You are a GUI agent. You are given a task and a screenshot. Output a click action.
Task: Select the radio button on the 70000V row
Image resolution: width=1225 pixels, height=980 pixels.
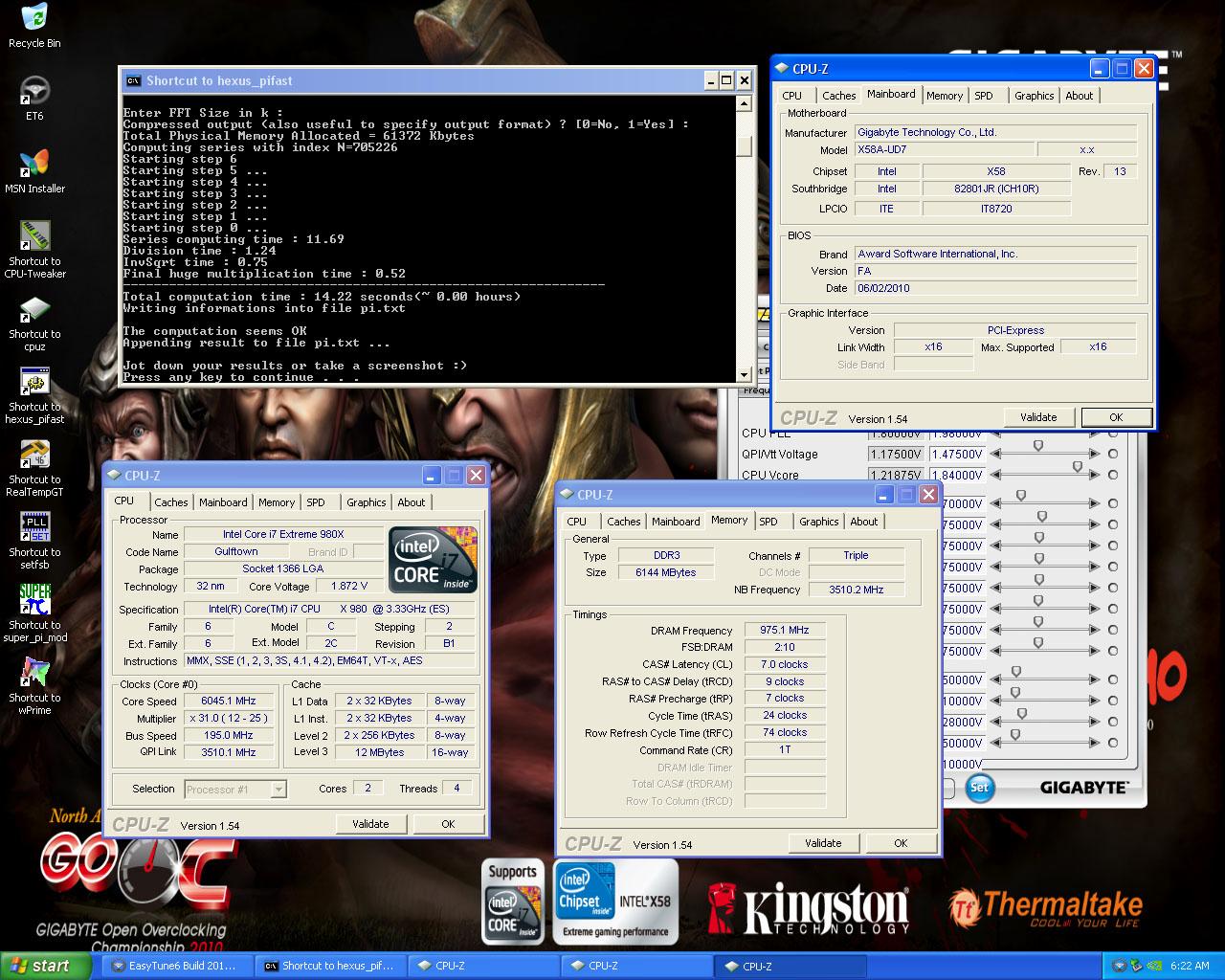point(1113,503)
